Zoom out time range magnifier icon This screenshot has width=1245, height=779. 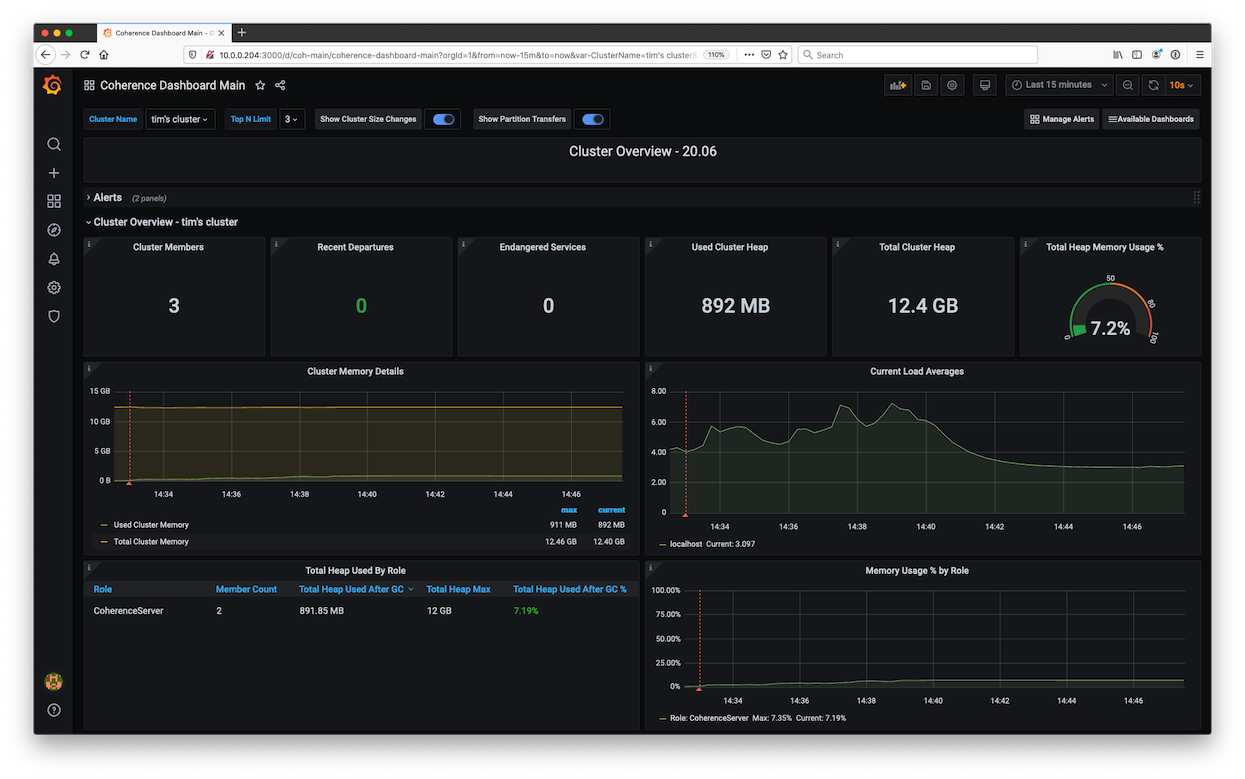pos(1128,85)
